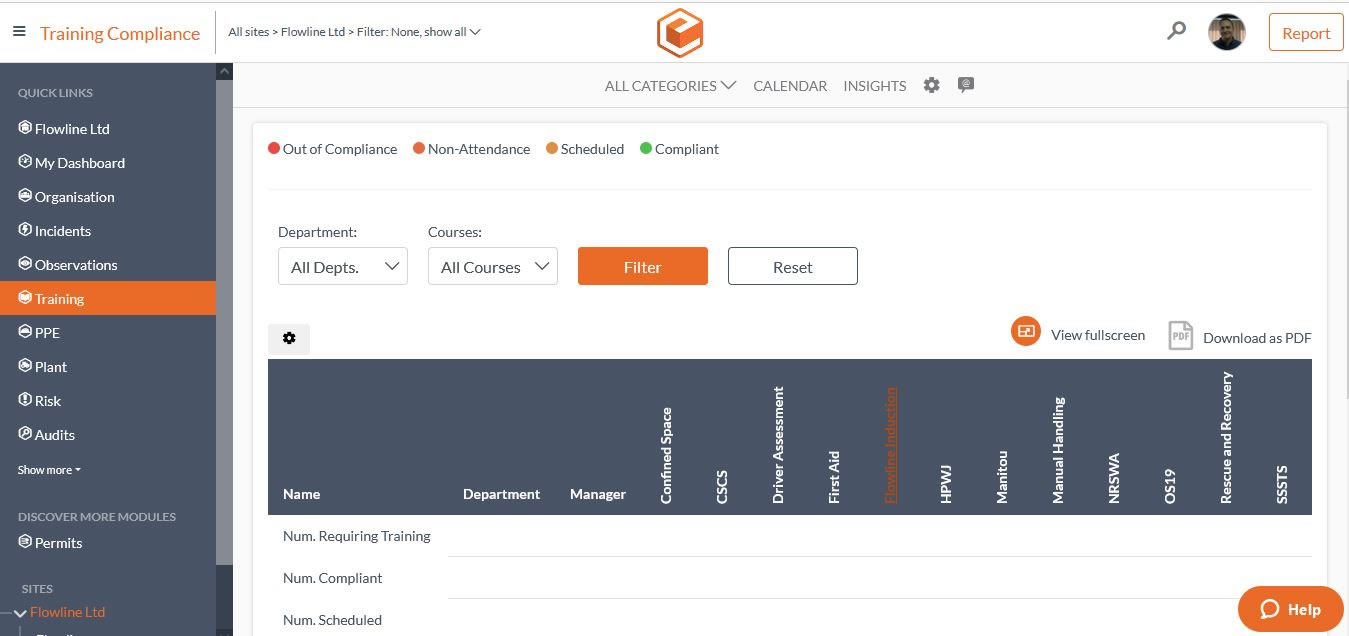Viewport: 1349px width, 636px height.
Task: Click the SSSTS column header
Action: (1283, 483)
